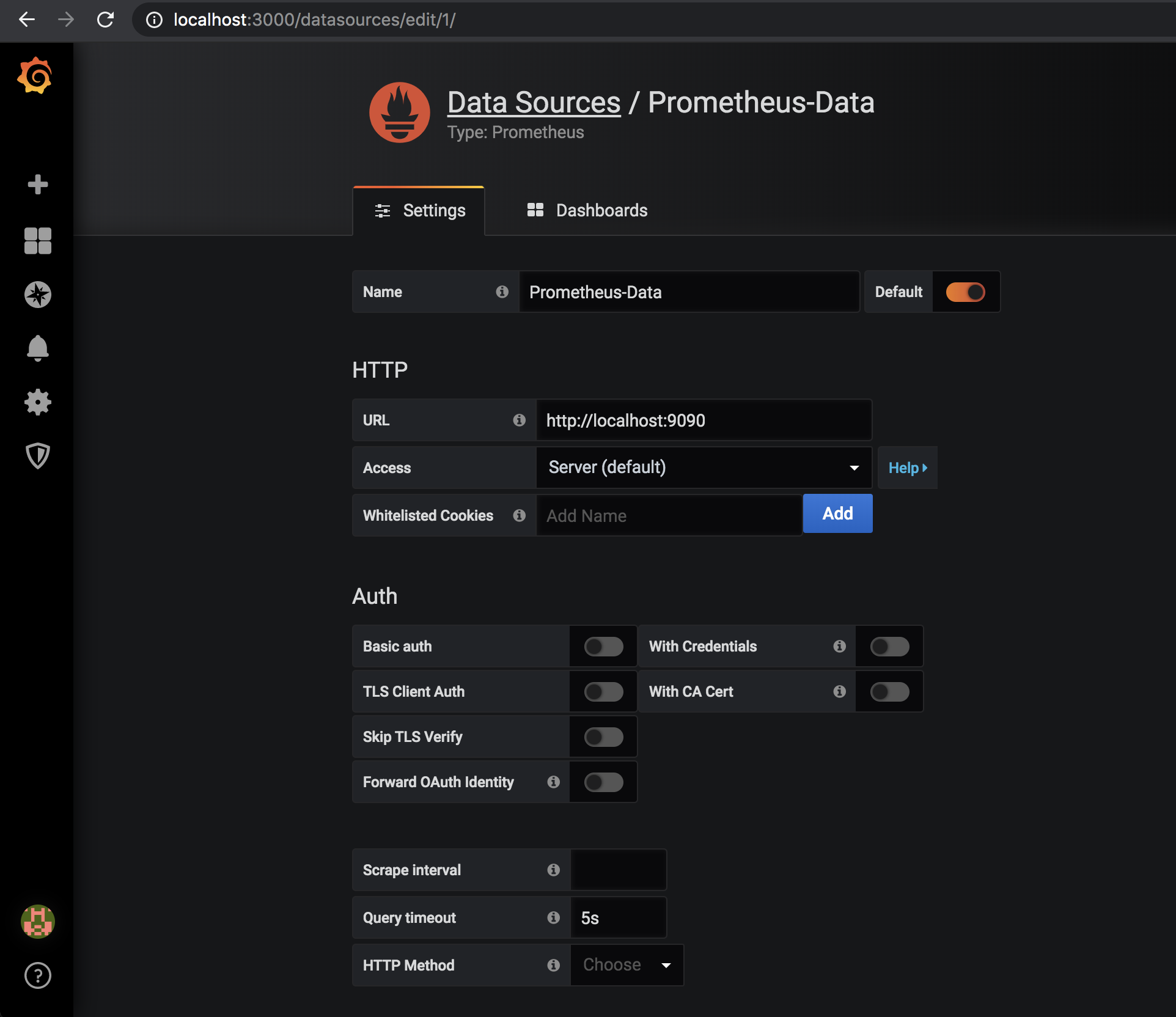Click the Scrape interval input field
Image resolution: width=1176 pixels, height=1017 pixels.
tap(619, 870)
